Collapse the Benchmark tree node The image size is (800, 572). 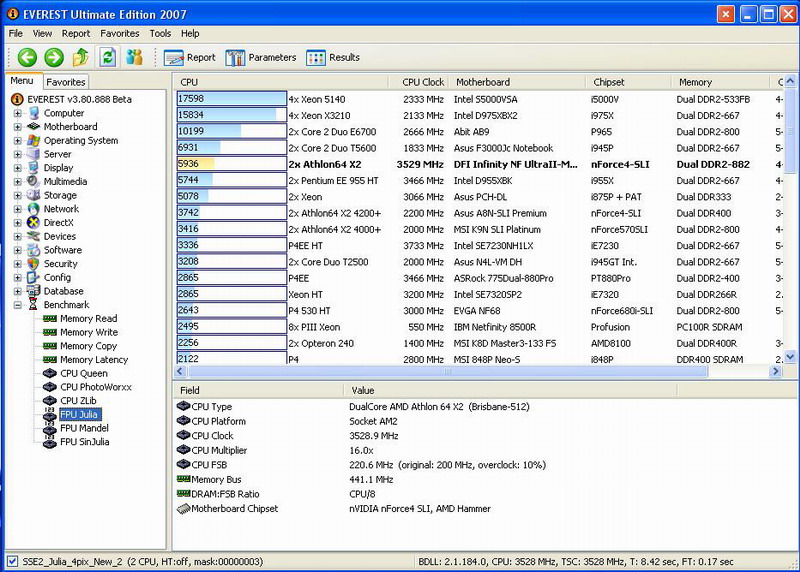click(18, 305)
